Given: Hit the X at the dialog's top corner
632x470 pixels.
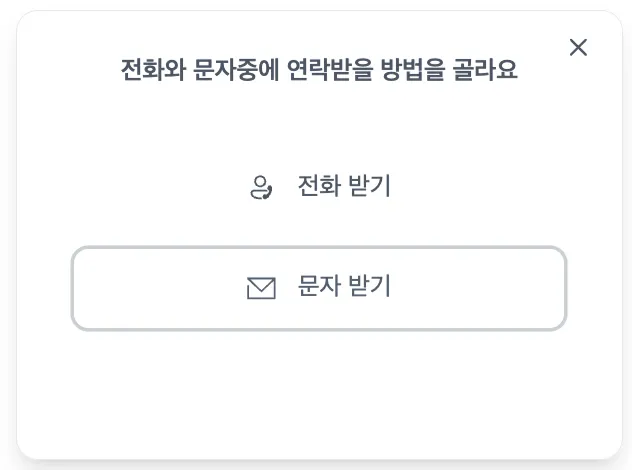Looking at the screenshot, I should click(578, 47).
